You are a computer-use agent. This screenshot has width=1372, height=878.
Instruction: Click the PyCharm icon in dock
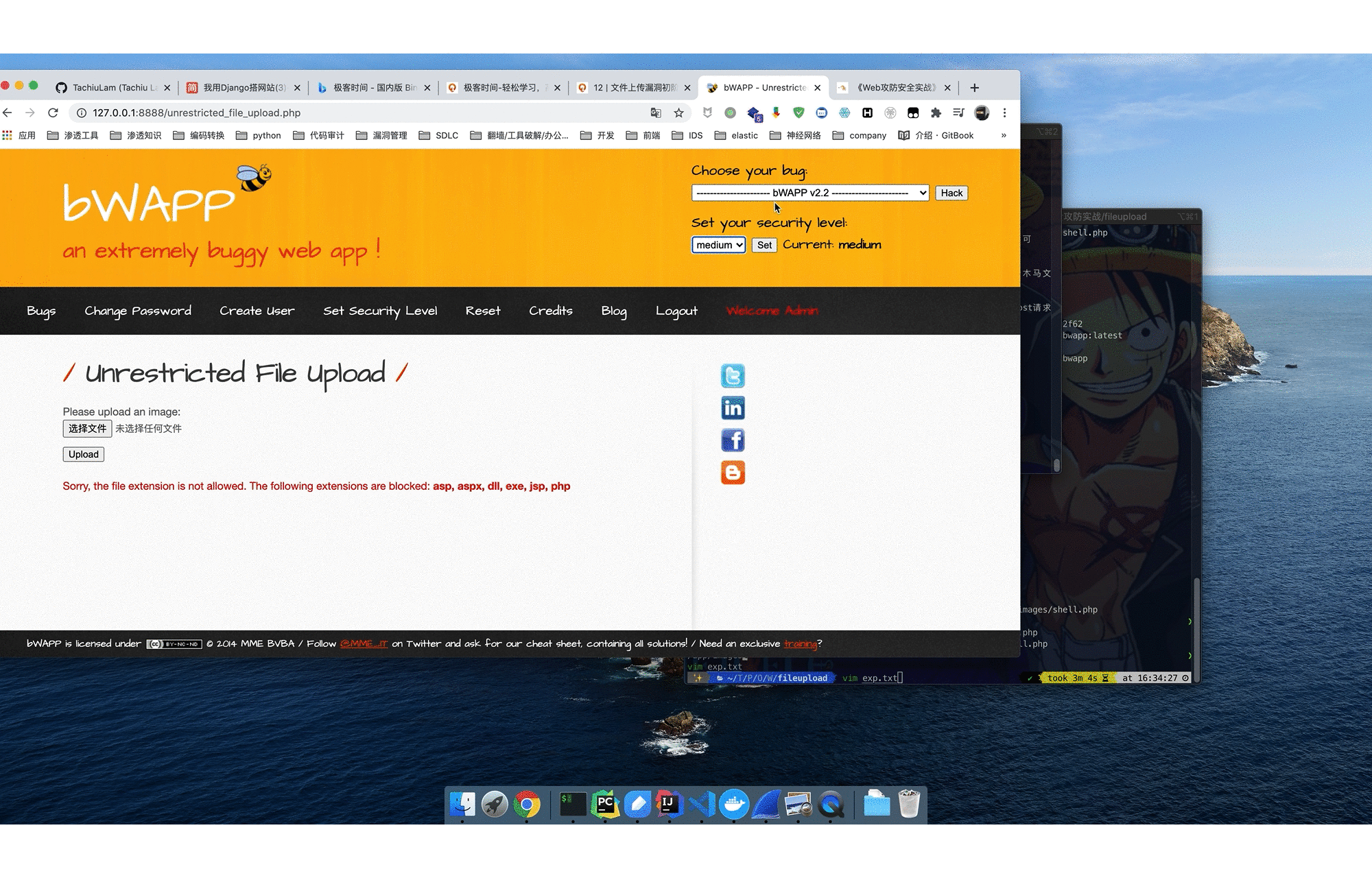click(x=605, y=804)
